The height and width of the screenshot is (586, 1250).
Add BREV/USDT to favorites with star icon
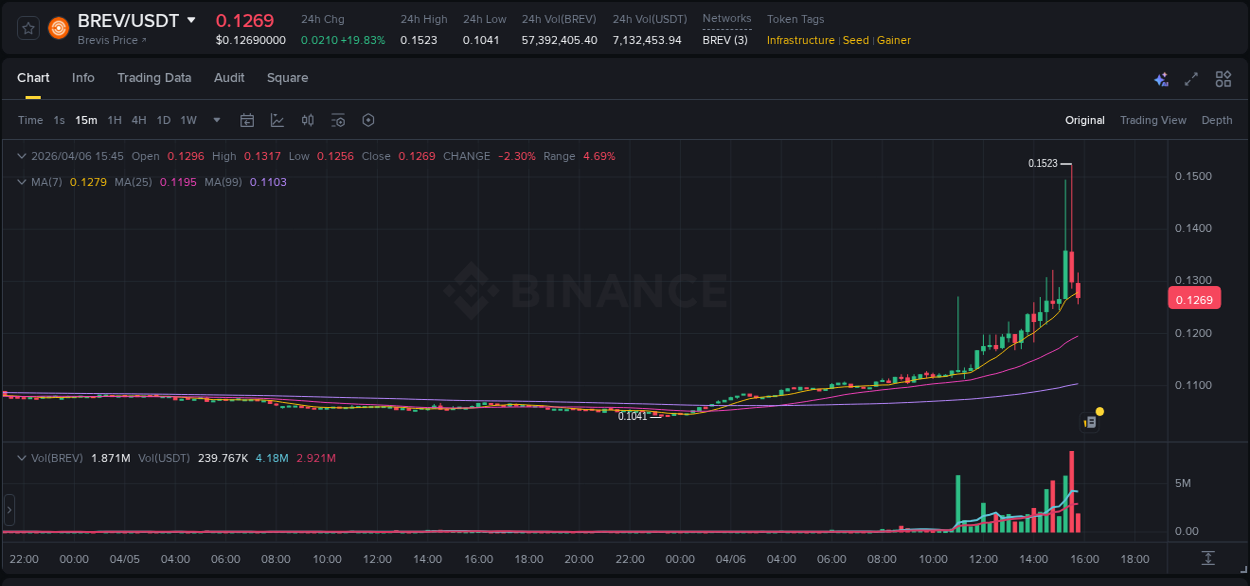tap(28, 28)
